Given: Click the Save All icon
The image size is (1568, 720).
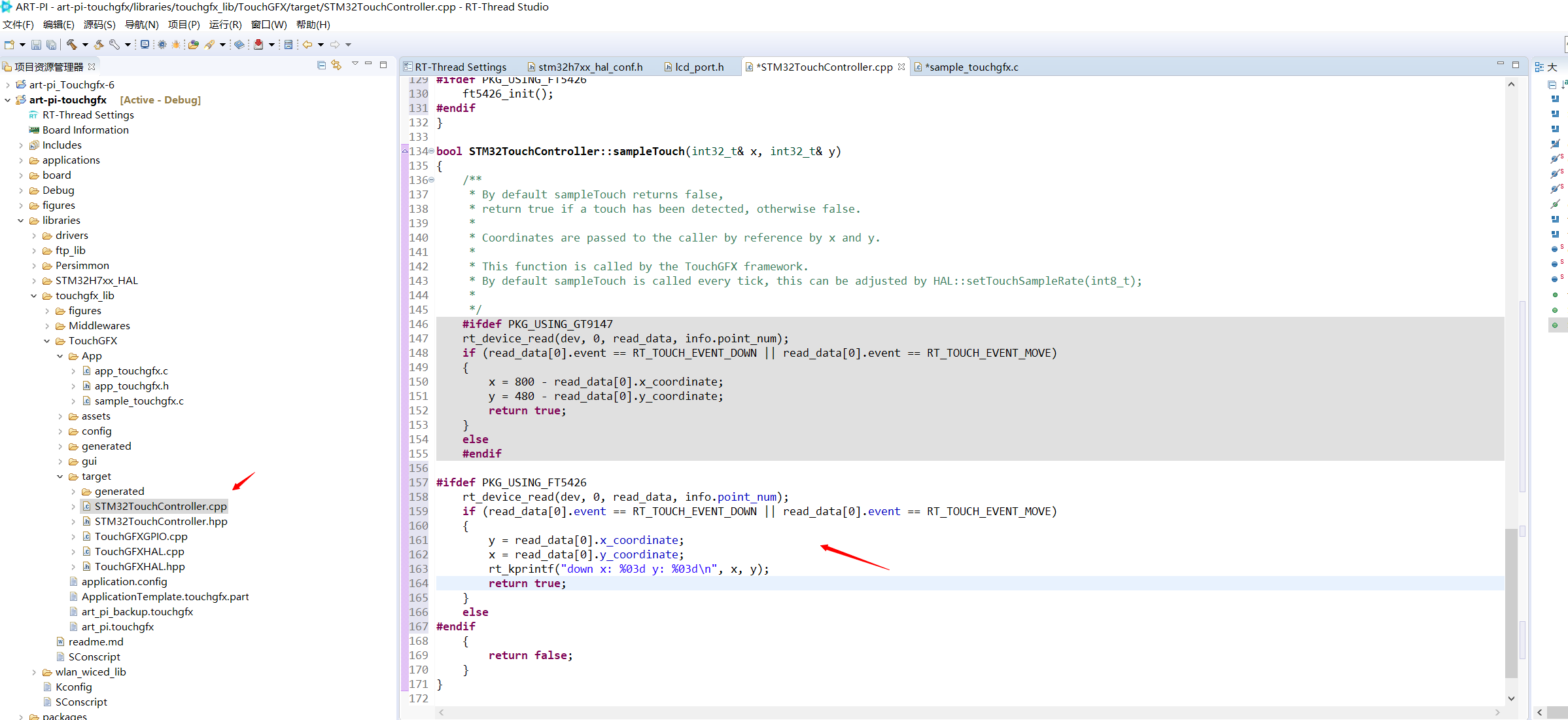Looking at the screenshot, I should coord(51,45).
